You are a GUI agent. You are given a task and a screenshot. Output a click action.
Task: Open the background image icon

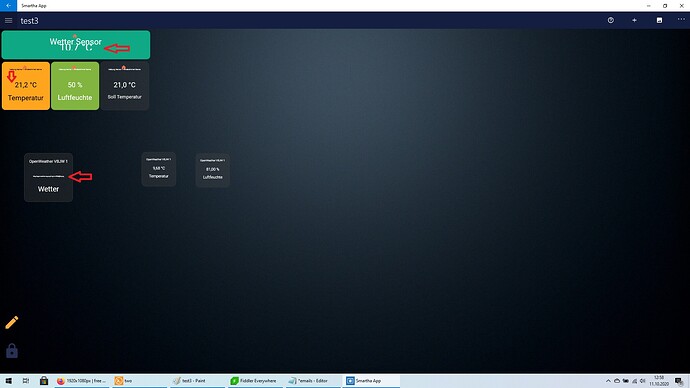click(x=659, y=20)
